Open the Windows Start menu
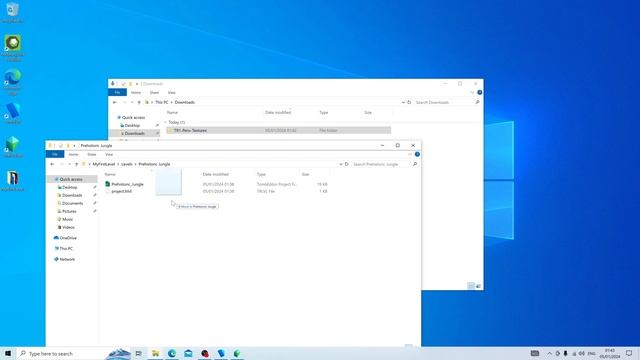This screenshot has width=640, height=360. point(8,353)
